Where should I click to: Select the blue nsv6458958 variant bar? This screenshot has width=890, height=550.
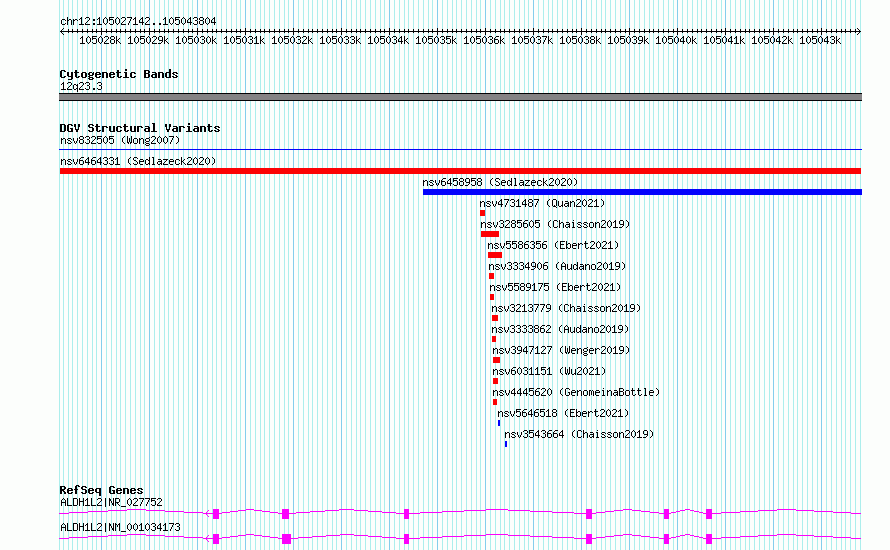click(643, 192)
